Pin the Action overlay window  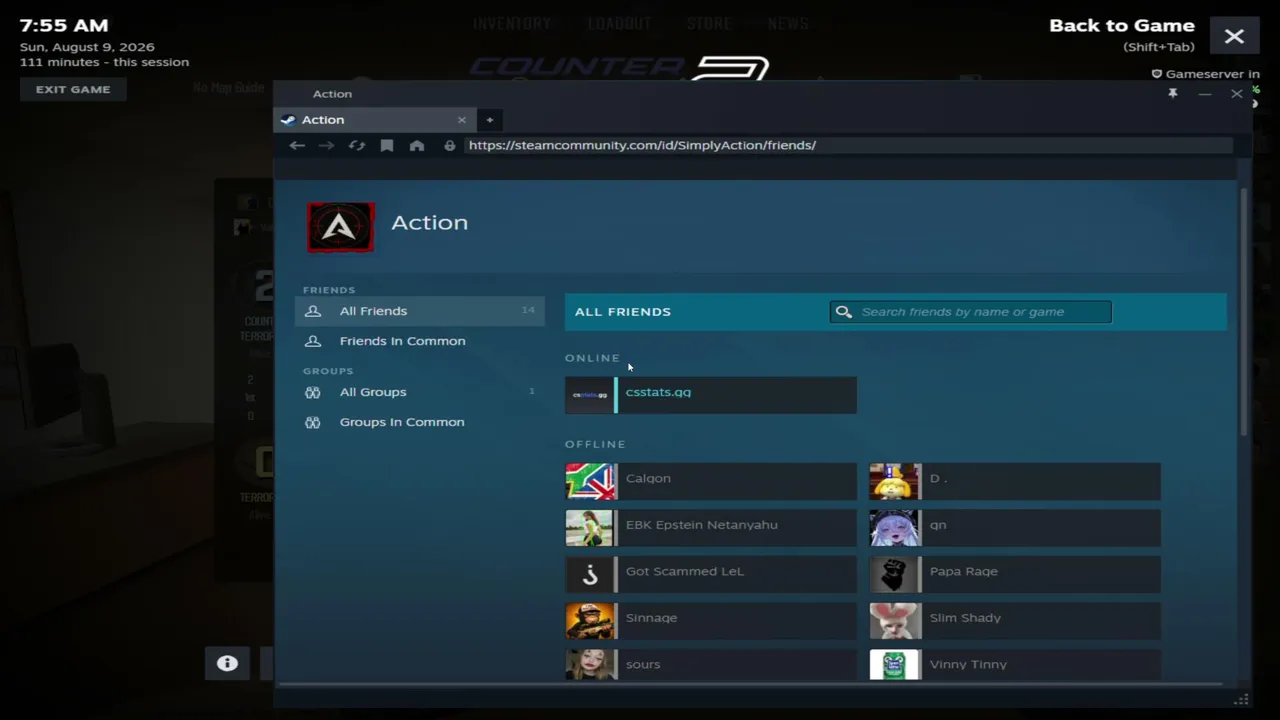[x=1173, y=94]
